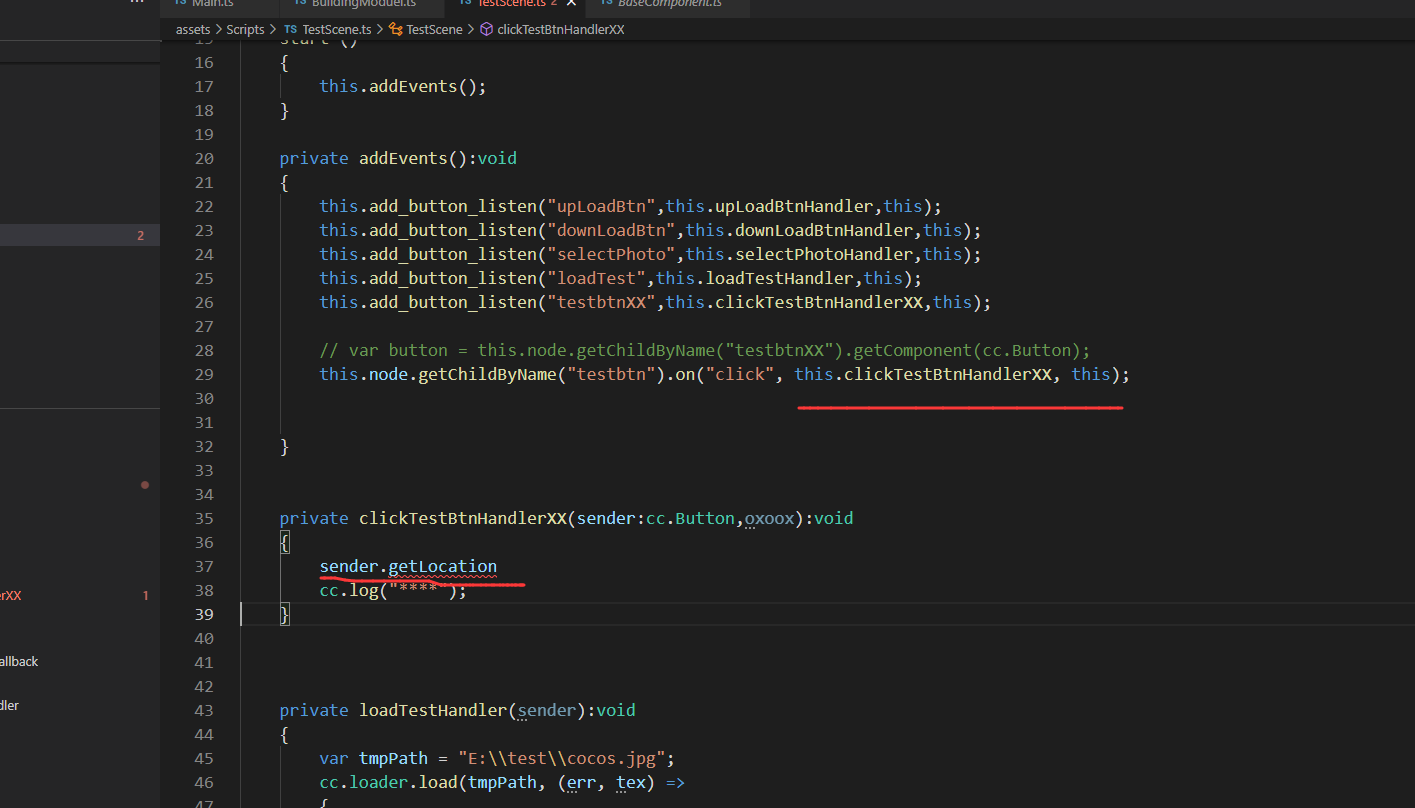Click the class symbol icon in breadcrumb
Viewport: 1415px width, 808px height.
click(x=395, y=29)
